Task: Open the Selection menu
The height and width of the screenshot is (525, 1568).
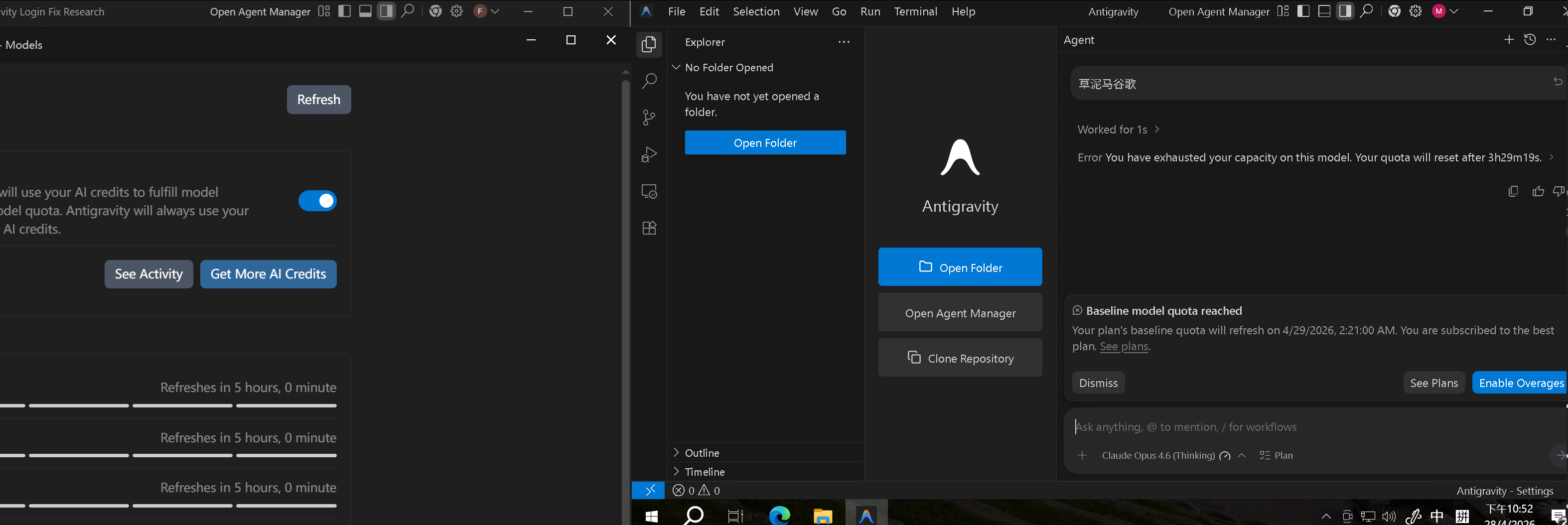Action: coord(755,11)
